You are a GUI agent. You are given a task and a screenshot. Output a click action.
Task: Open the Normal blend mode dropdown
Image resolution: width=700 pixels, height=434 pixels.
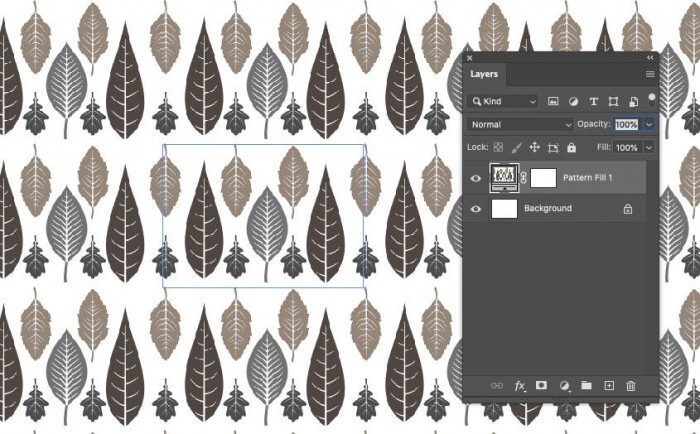(x=521, y=124)
